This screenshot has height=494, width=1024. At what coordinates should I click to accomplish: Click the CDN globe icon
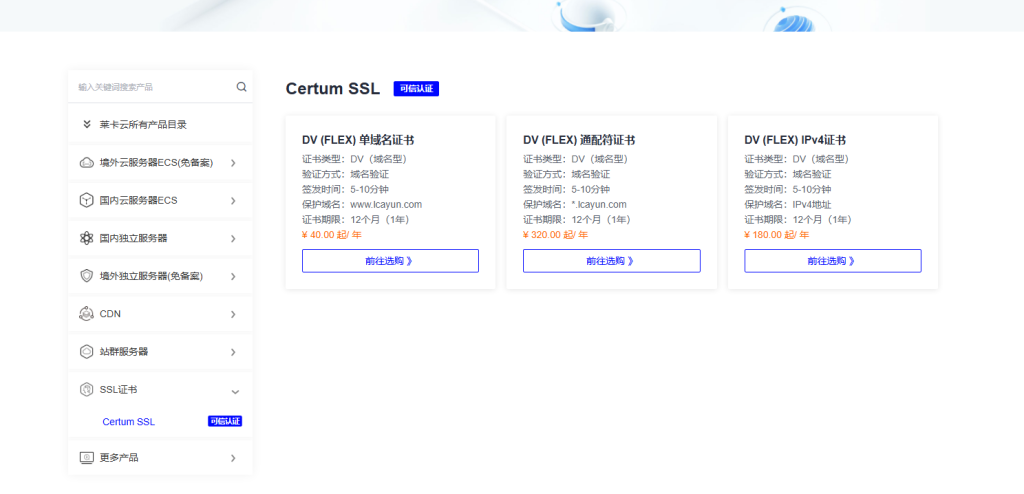pyautogui.click(x=86, y=314)
